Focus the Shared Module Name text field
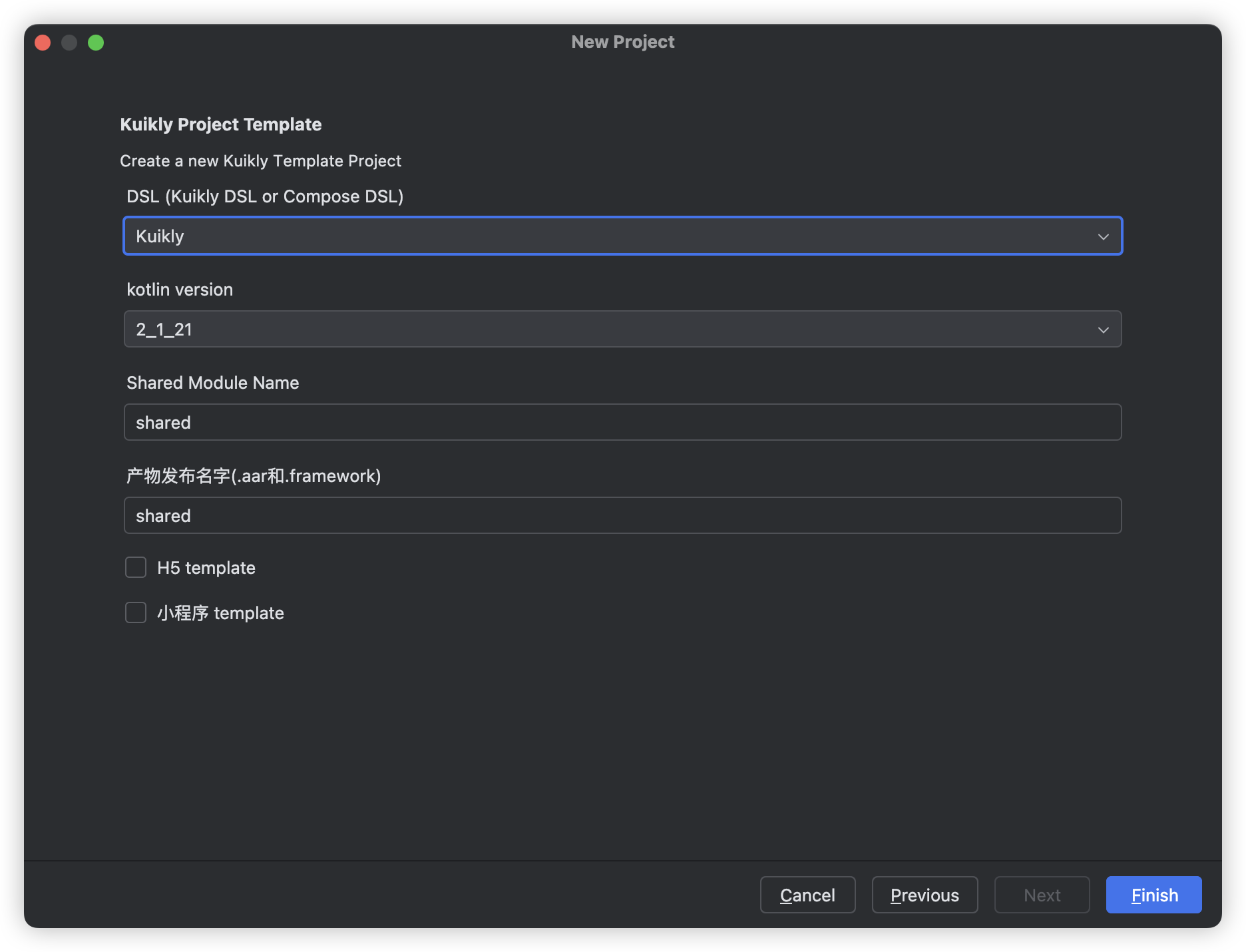 click(x=622, y=422)
